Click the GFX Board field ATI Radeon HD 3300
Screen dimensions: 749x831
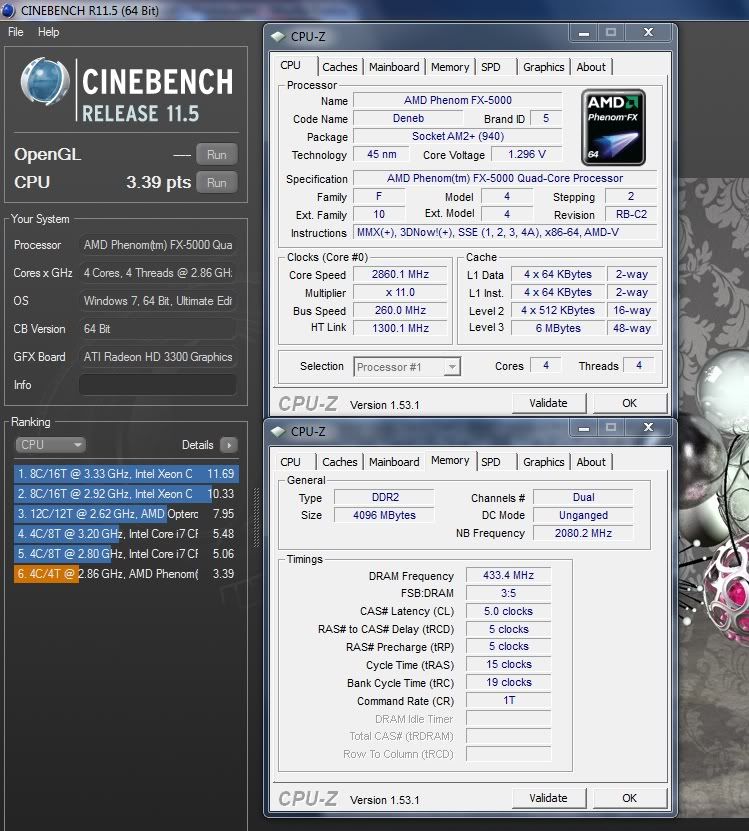point(157,357)
